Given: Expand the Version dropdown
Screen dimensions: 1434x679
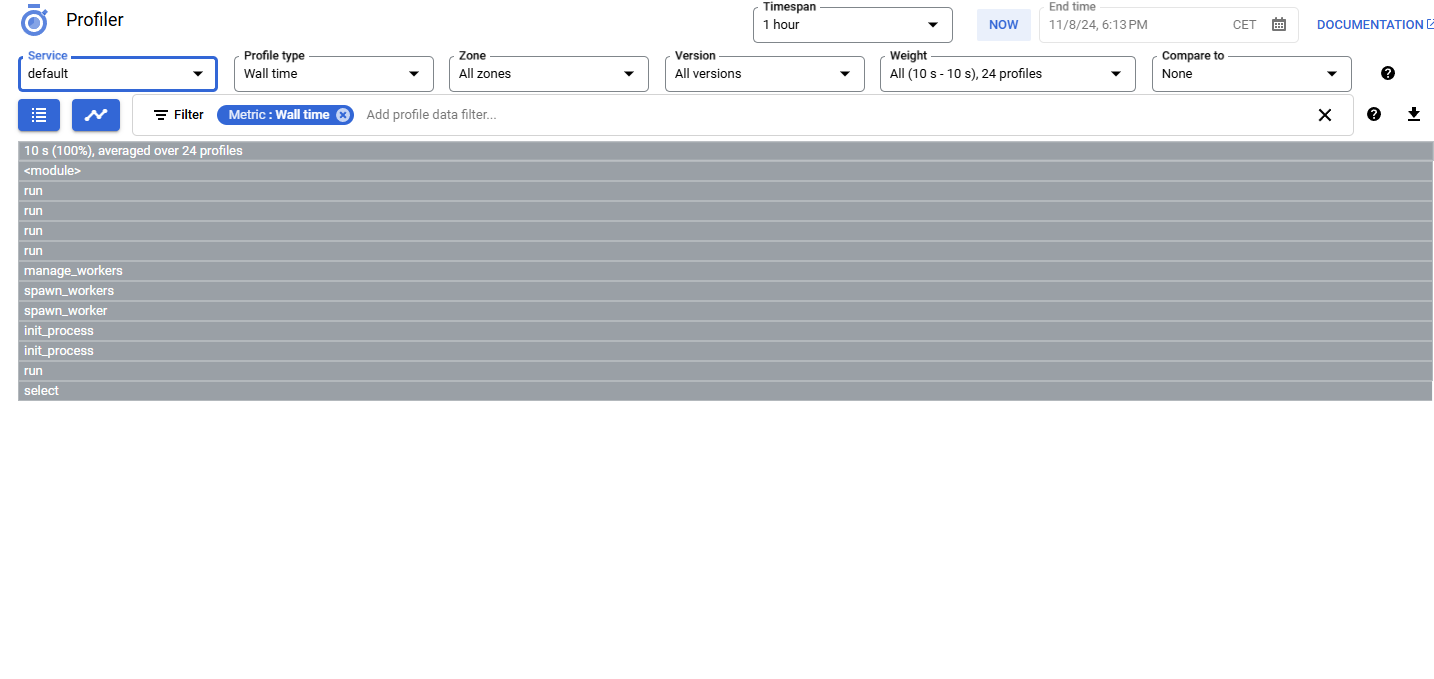Looking at the screenshot, I should 765,74.
